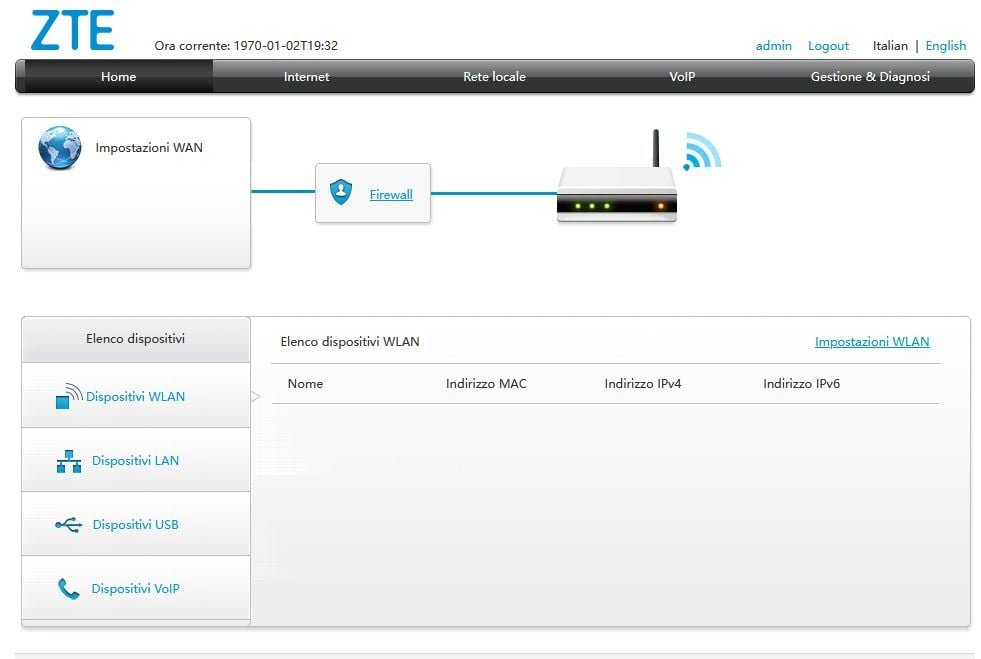Open the Internet menu
Image resolution: width=981 pixels, height=659 pixels.
point(306,76)
